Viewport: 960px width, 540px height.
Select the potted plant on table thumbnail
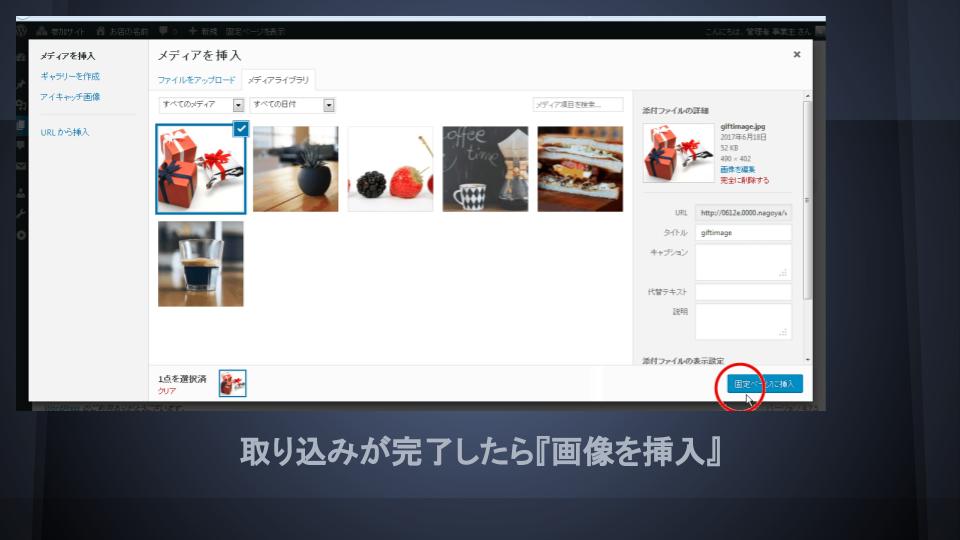pos(295,169)
